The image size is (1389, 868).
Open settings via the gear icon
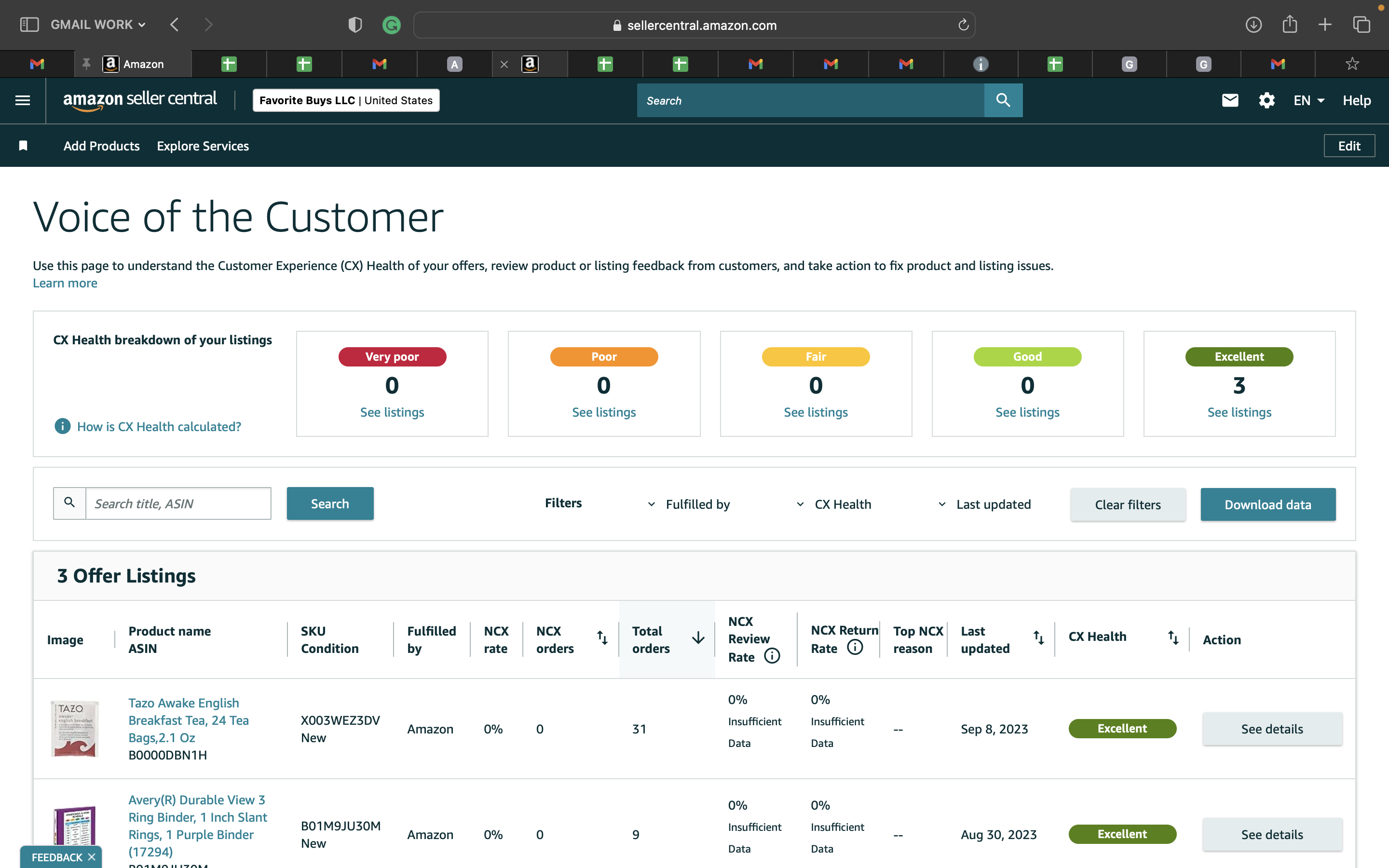point(1267,100)
